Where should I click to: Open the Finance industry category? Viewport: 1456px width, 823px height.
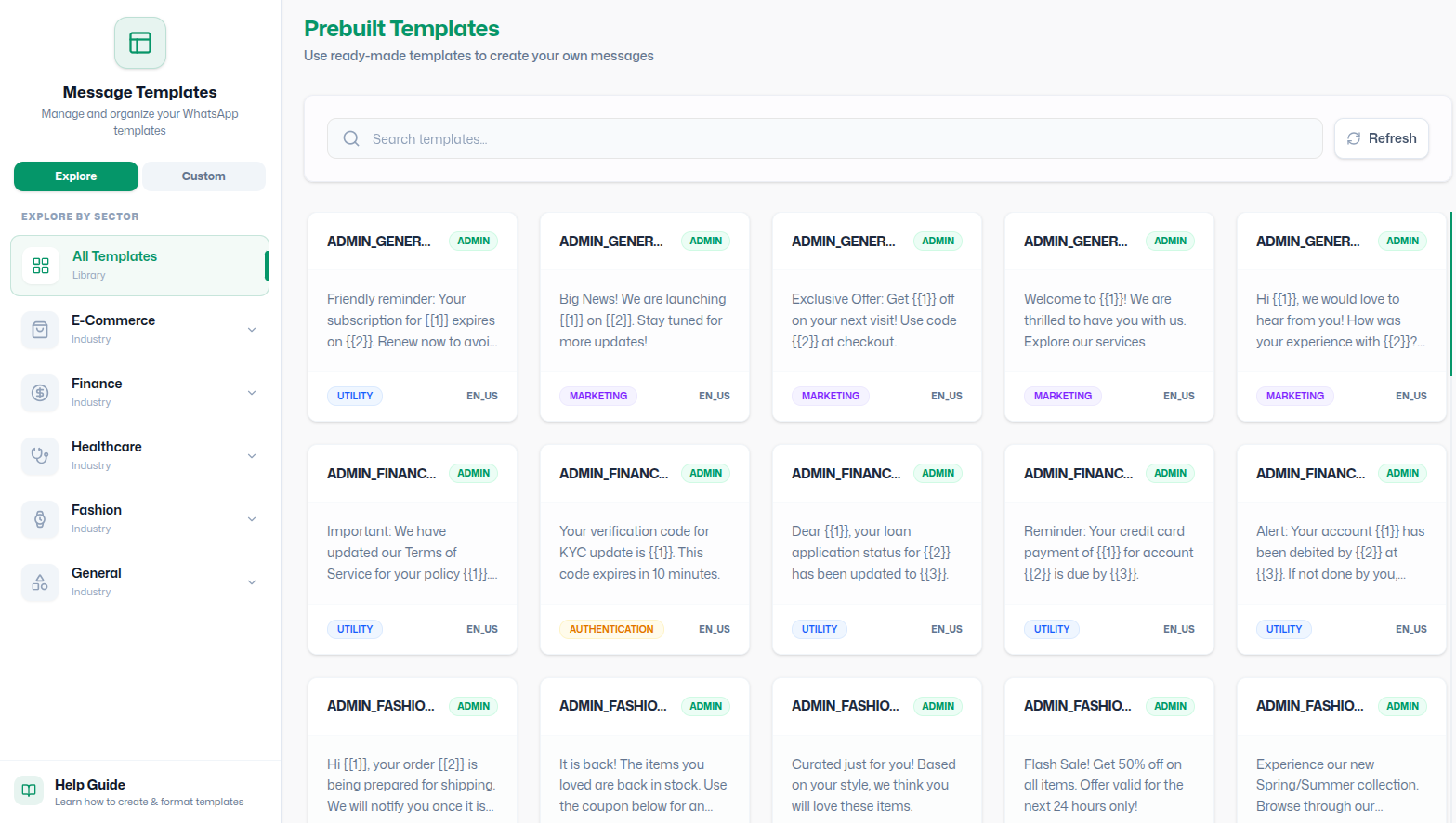click(x=139, y=393)
